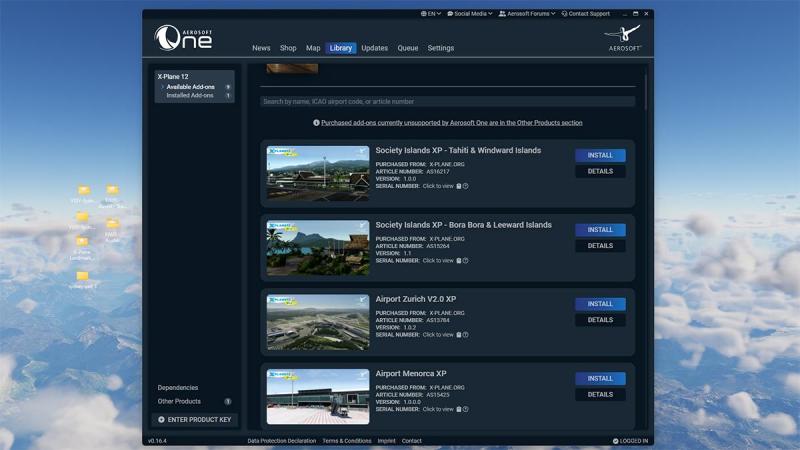Open the Shop tab
This screenshot has width=800, height=450.
point(288,48)
